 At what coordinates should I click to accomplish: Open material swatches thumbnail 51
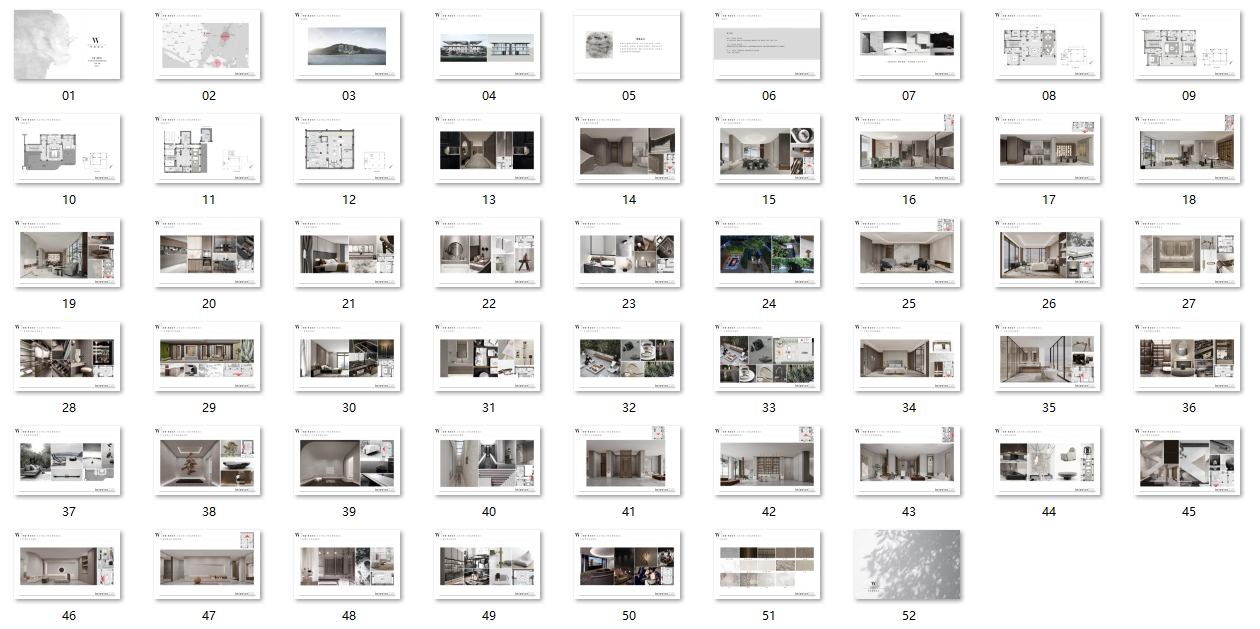(x=768, y=565)
